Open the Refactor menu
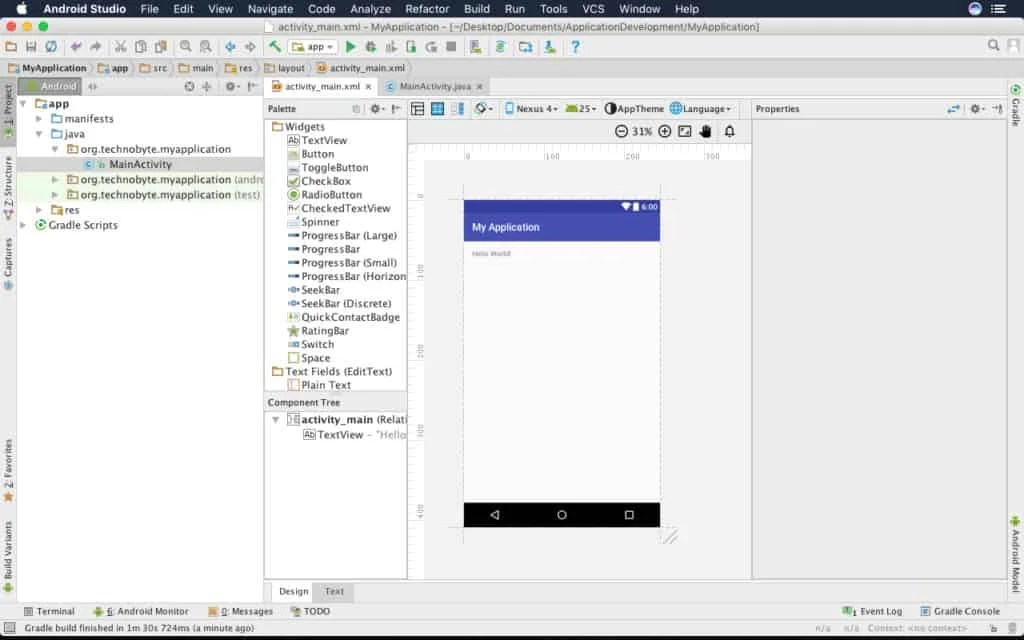 point(426,9)
